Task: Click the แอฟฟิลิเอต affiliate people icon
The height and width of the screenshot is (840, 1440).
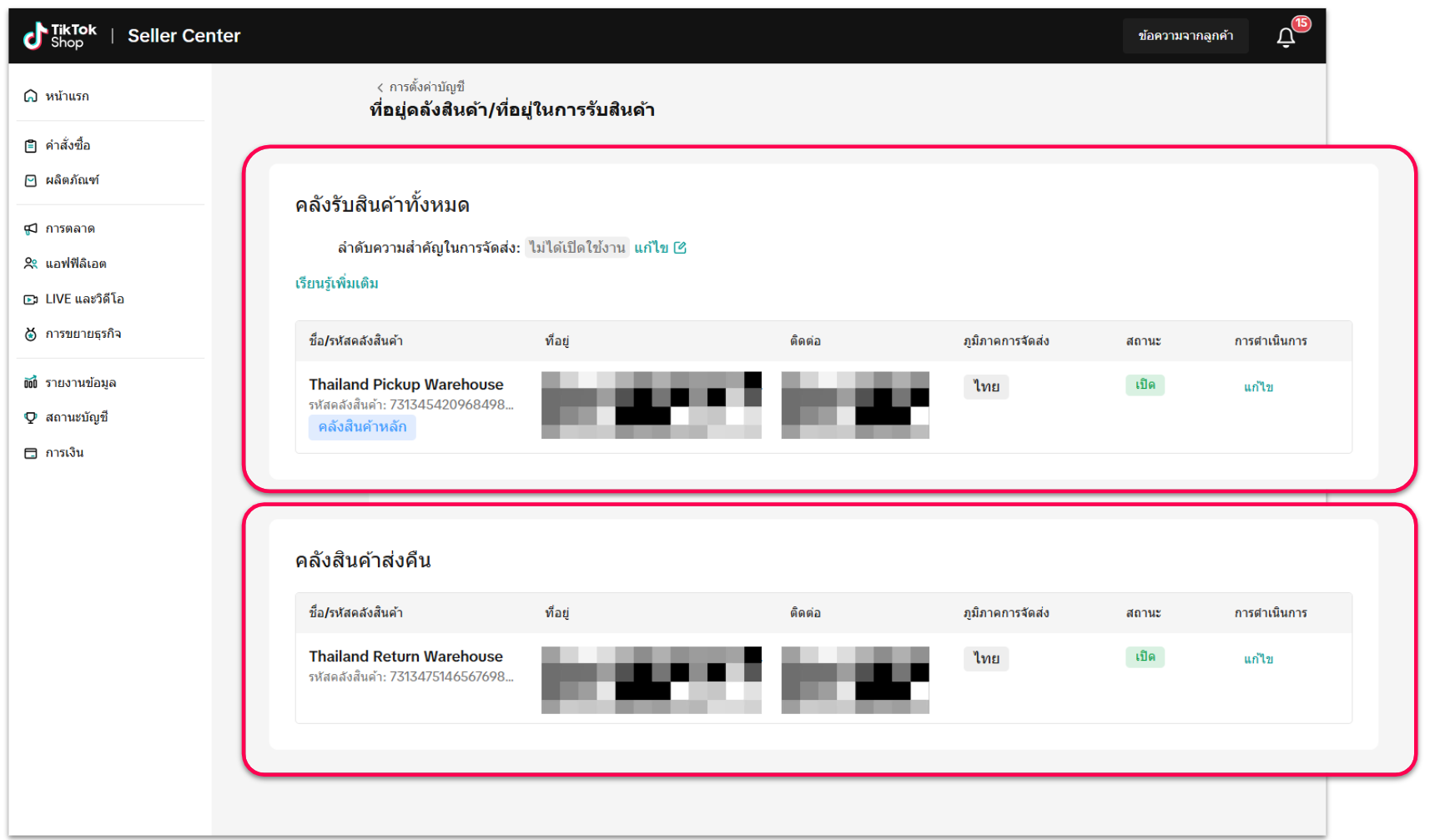Action: 31,264
